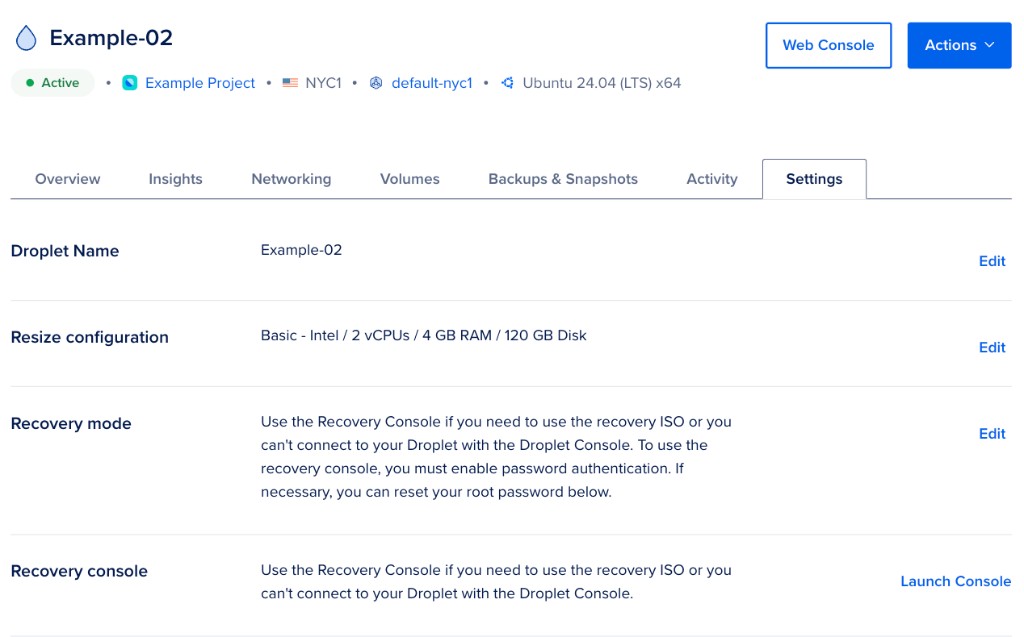
Task: Open the Web Console
Action: pyautogui.click(x=828, y=45)
